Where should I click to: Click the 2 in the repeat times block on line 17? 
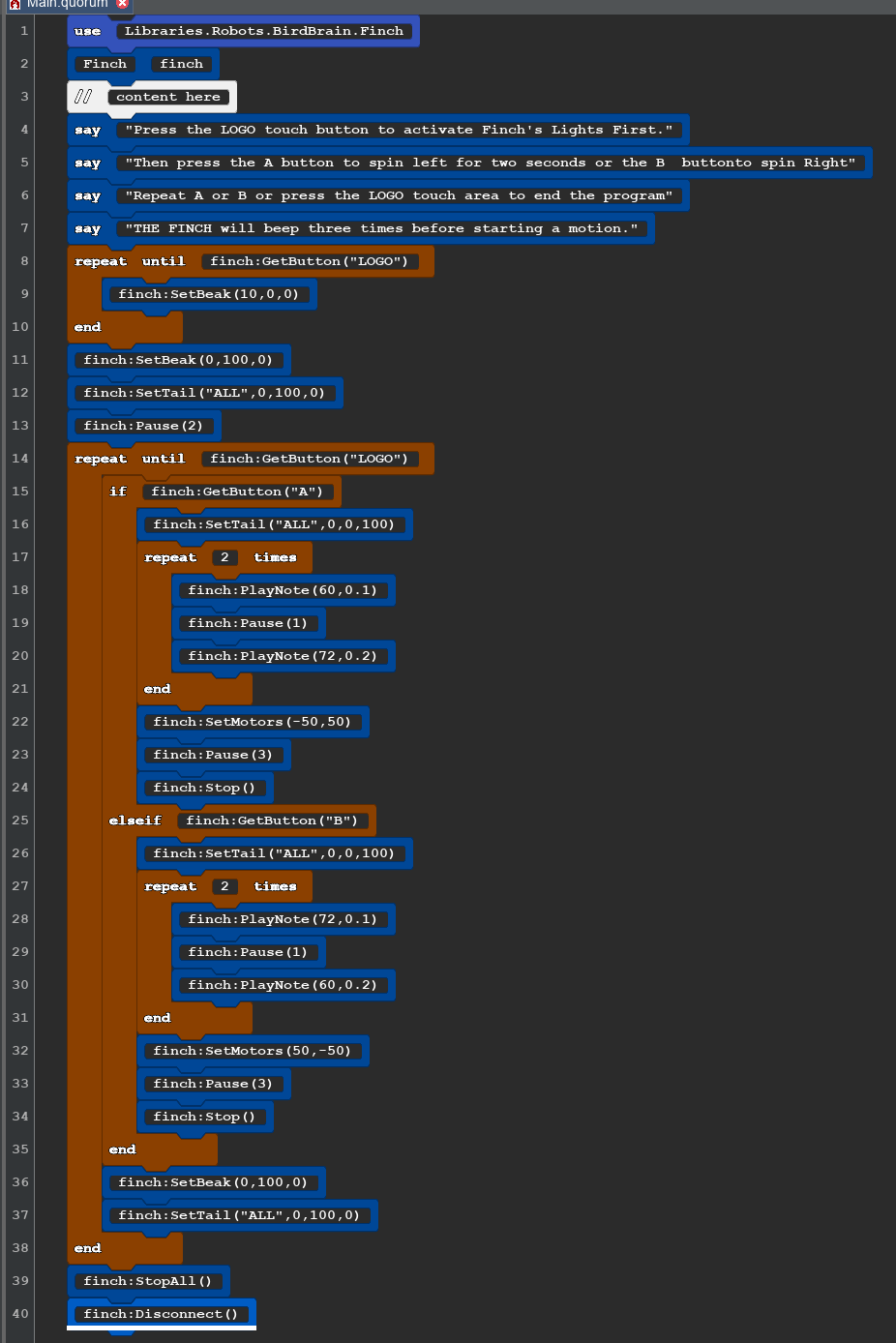(x=224, y=556)
